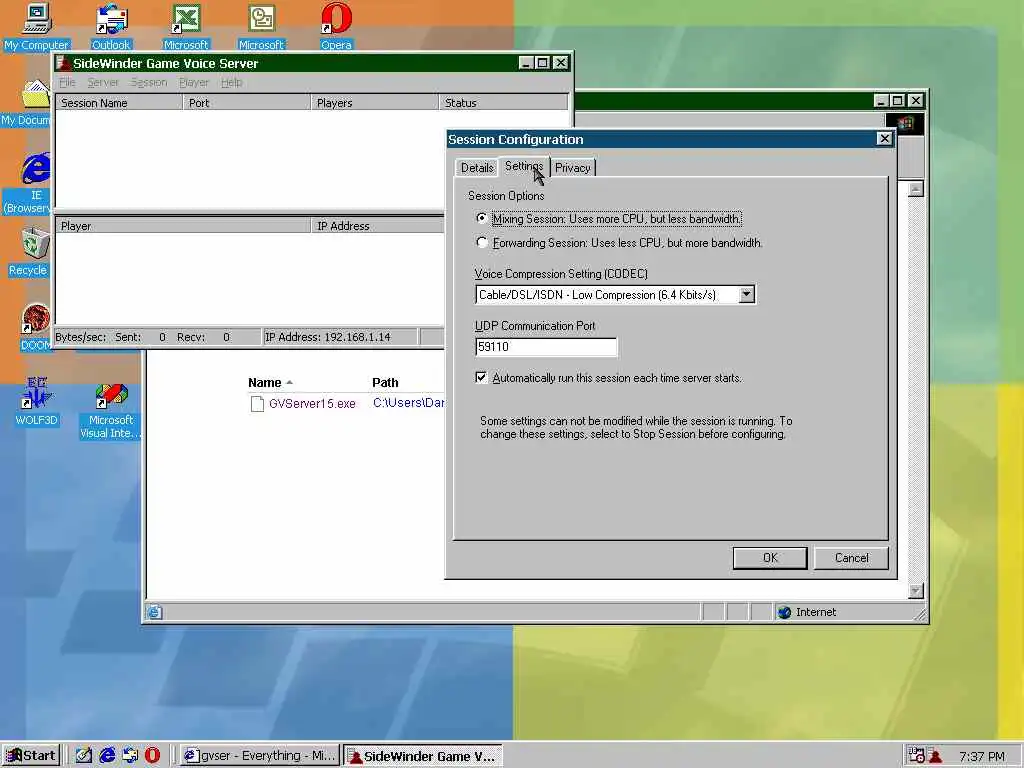The width and height of the screenshot is (1024, 768).
Task: Click the file icon beside GVServer15.exe
Action: click(x=257, y=404)
